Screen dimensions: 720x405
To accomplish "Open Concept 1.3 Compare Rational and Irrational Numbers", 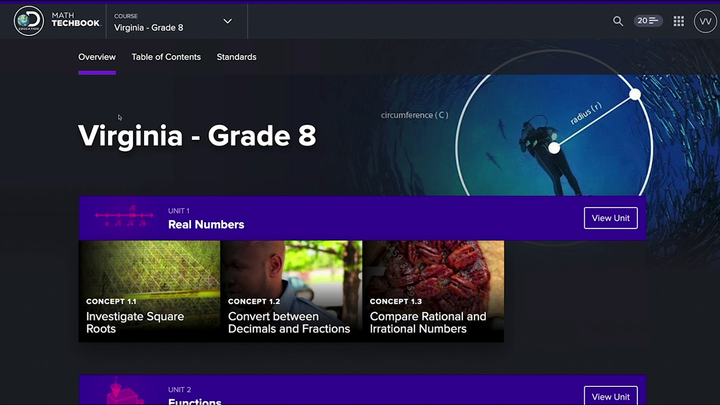I will pyautogui.click(x=433, y=291).
